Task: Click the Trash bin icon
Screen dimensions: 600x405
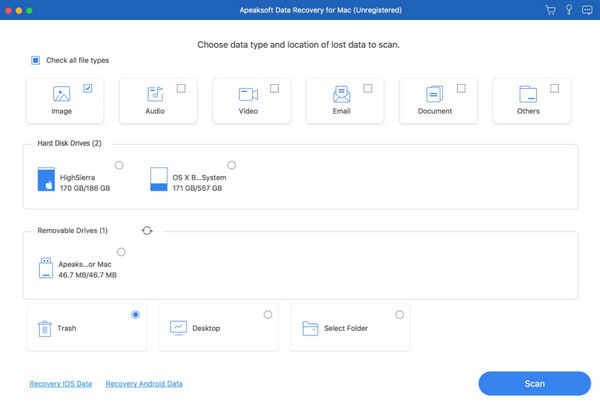Action: 45,328
